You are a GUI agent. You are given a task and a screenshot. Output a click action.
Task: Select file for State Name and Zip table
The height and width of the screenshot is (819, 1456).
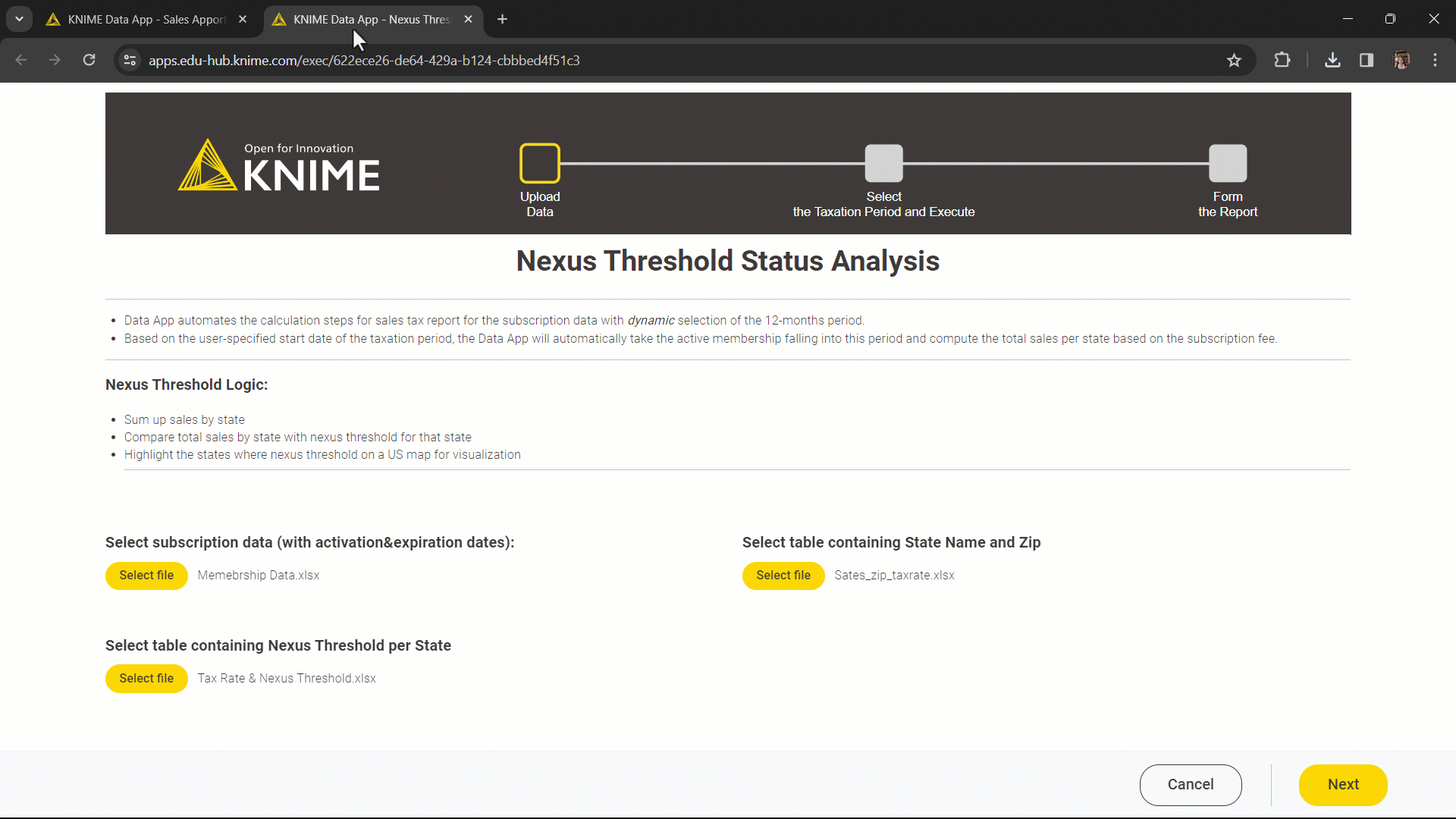(x=783, y=575)
